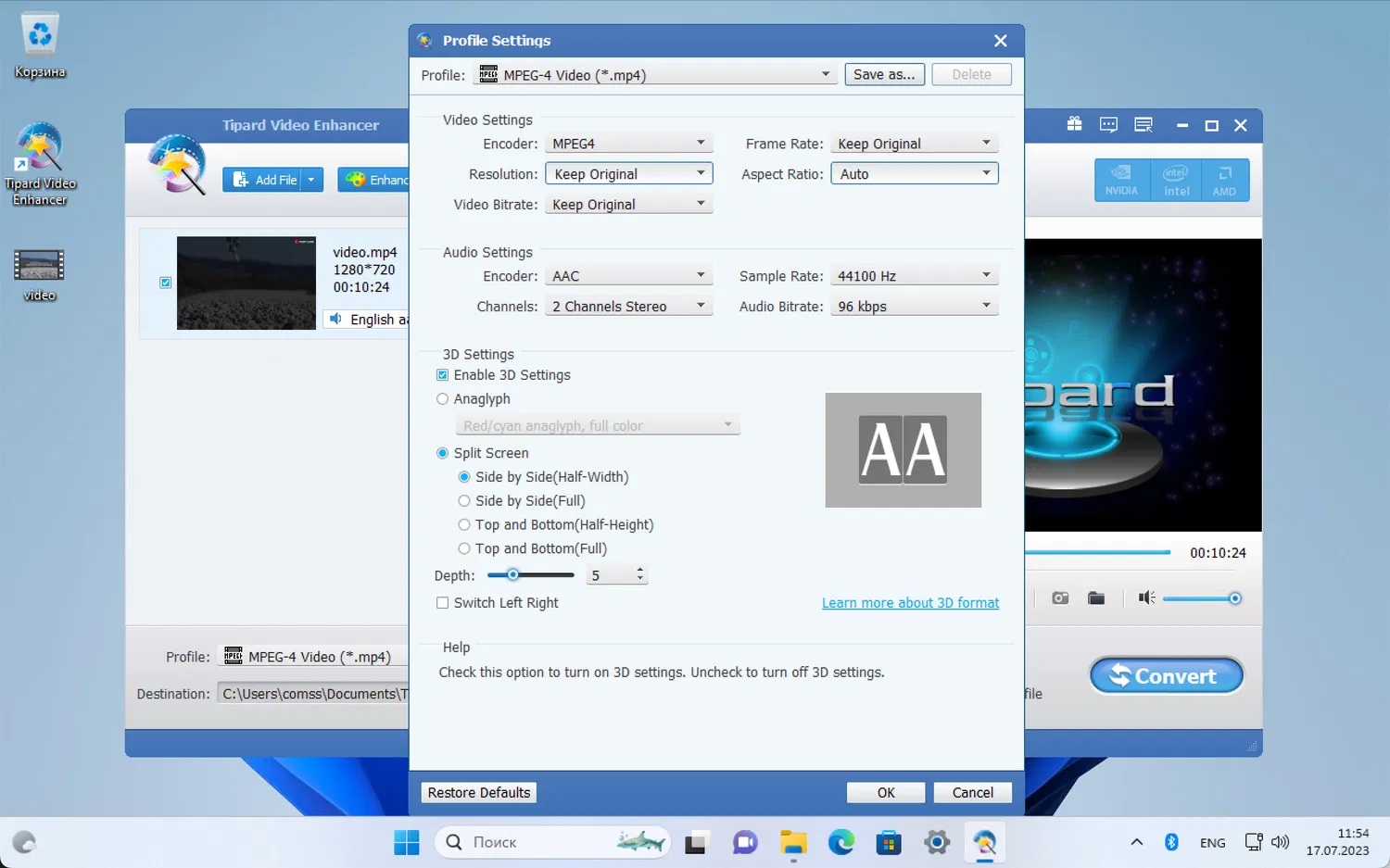Viewport: 1390px width, 868px height.
Task: Open the Chat app in taskbar
Action: [x=744, y=843]
